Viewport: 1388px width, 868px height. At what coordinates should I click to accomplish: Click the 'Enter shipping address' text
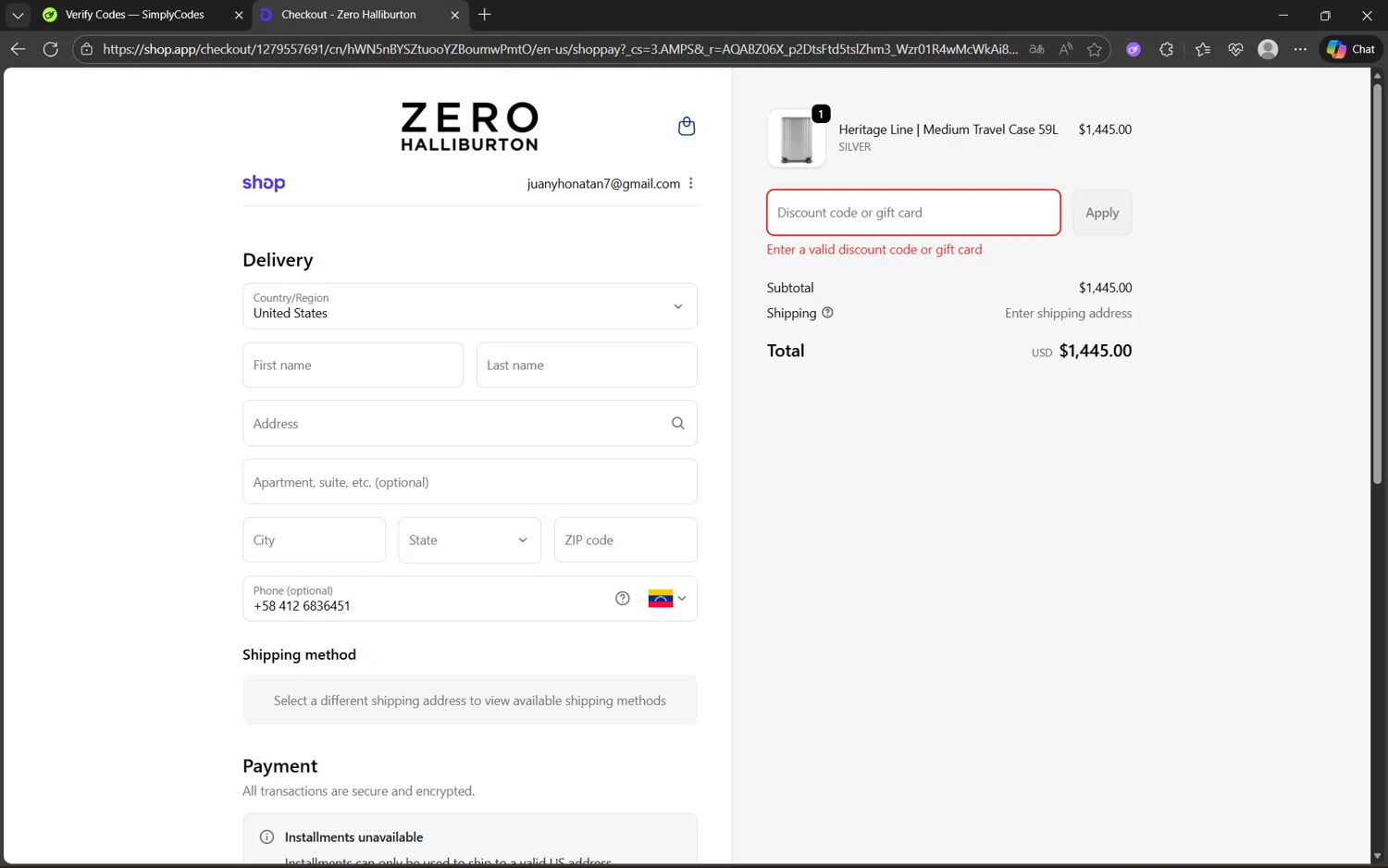click(x=1069, y=314)
